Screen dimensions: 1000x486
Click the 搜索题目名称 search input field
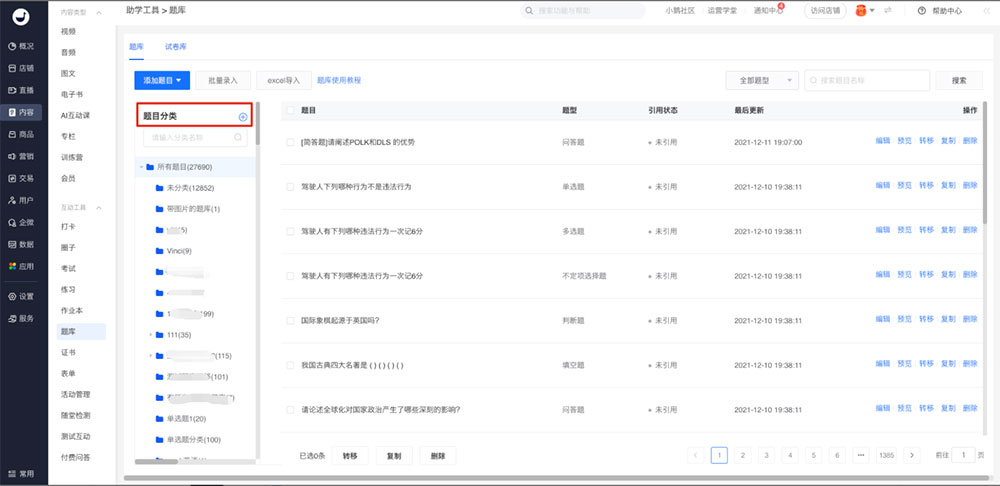pos(867,80)
